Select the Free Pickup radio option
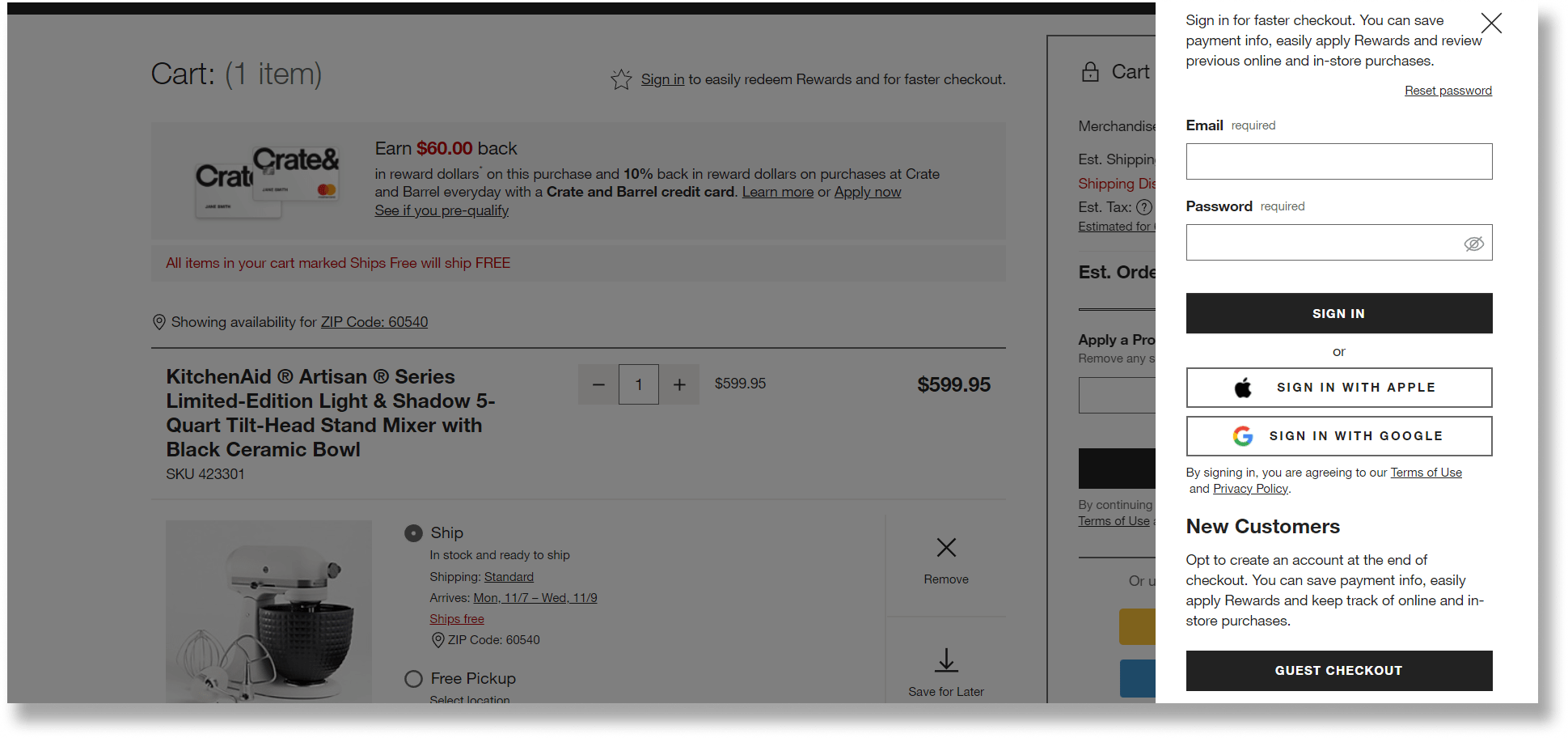This screenshot has width=1568, height=738. (413, 679)
